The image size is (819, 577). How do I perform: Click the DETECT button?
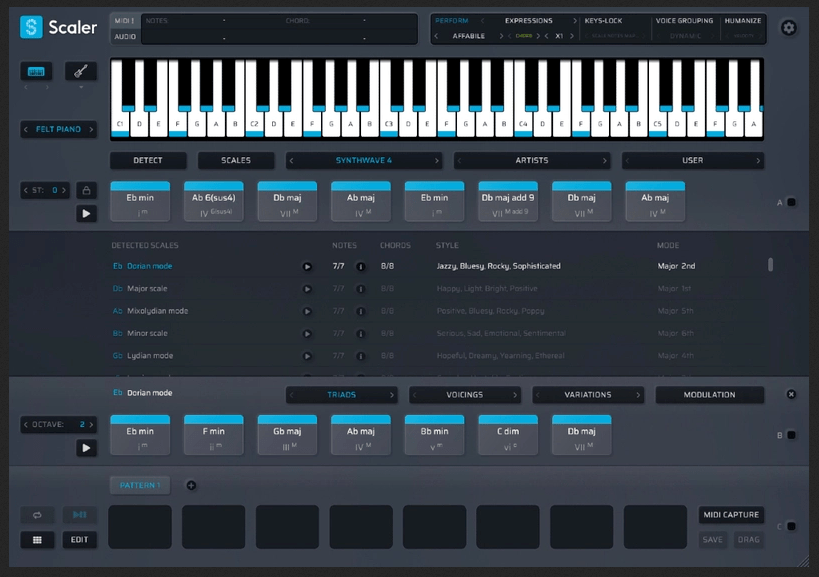(148, 160)
